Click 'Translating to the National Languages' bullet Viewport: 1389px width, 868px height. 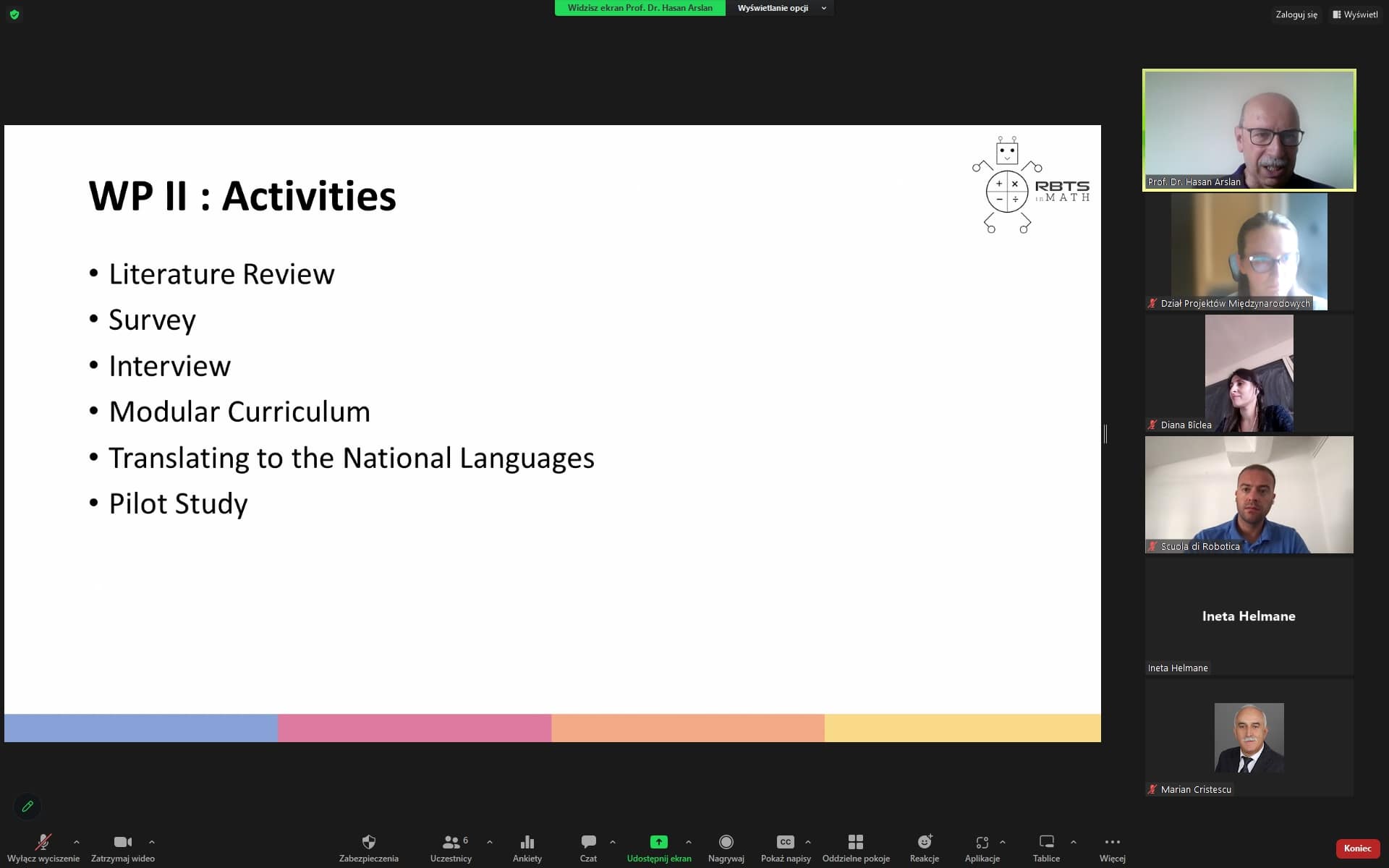tap(352, 458)
